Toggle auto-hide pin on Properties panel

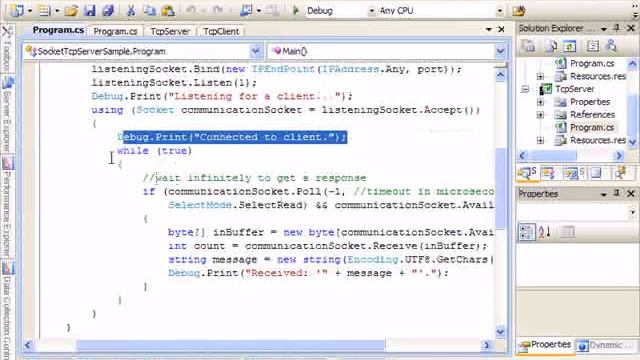pos(617,193)
